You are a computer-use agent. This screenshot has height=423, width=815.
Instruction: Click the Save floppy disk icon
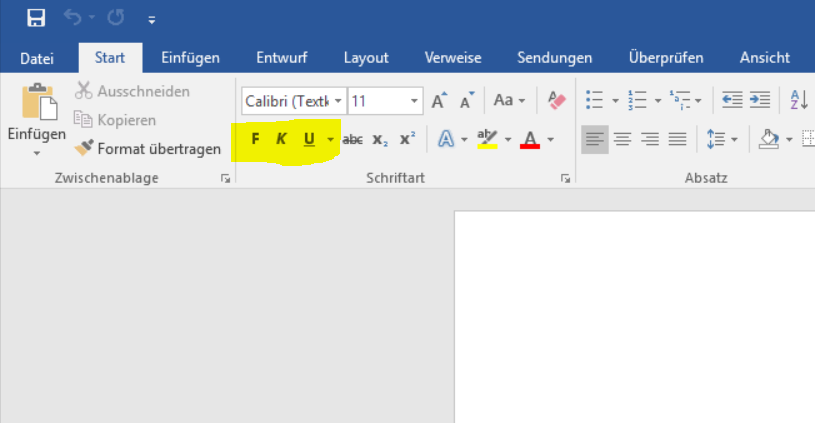(x=36, y=18)
